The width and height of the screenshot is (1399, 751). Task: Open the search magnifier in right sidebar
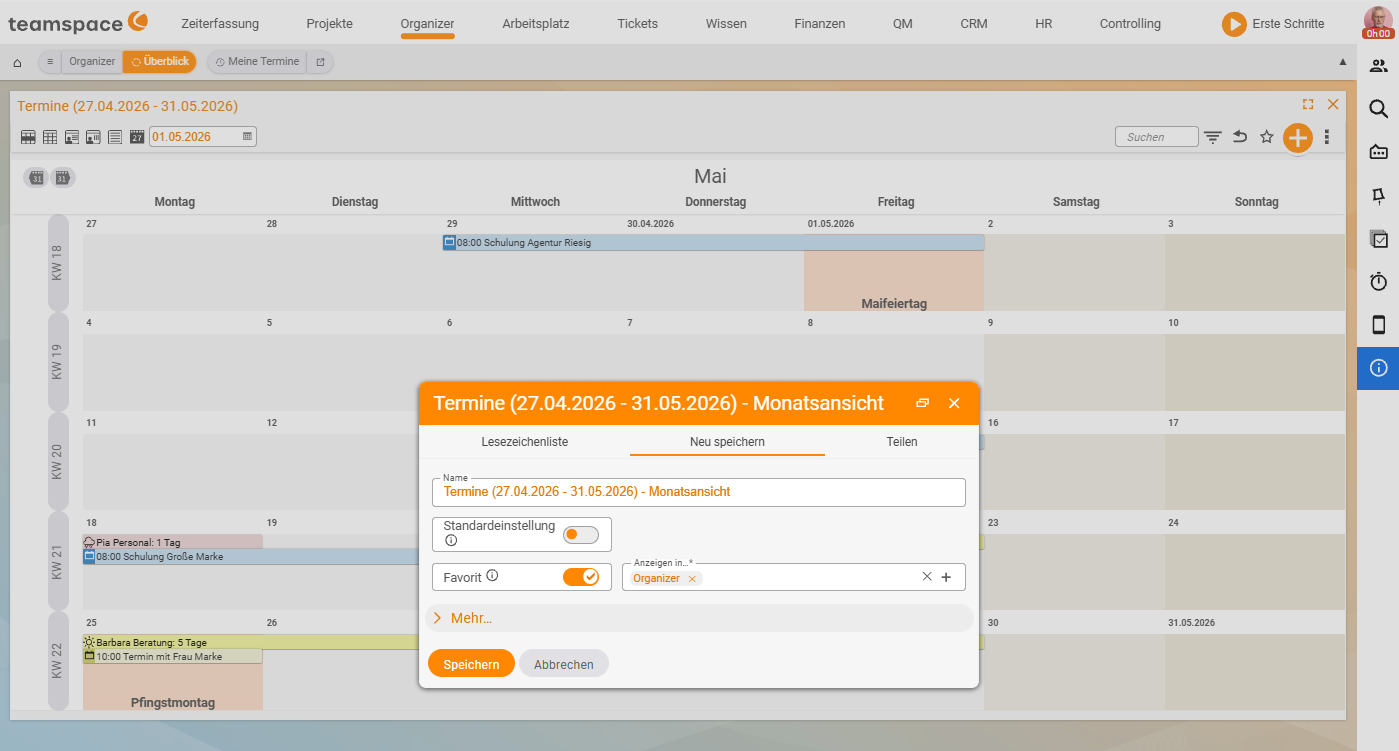click(1378, 109)
